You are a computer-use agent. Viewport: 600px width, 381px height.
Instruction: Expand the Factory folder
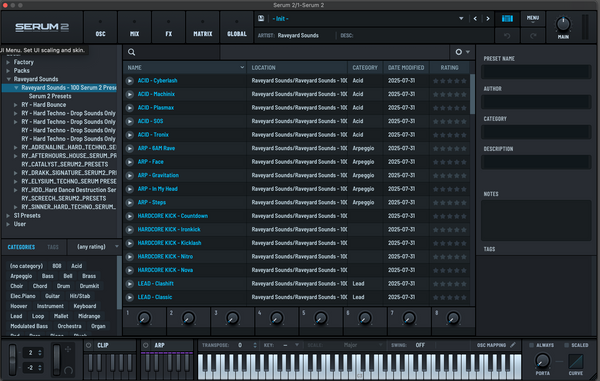point(8,62)
